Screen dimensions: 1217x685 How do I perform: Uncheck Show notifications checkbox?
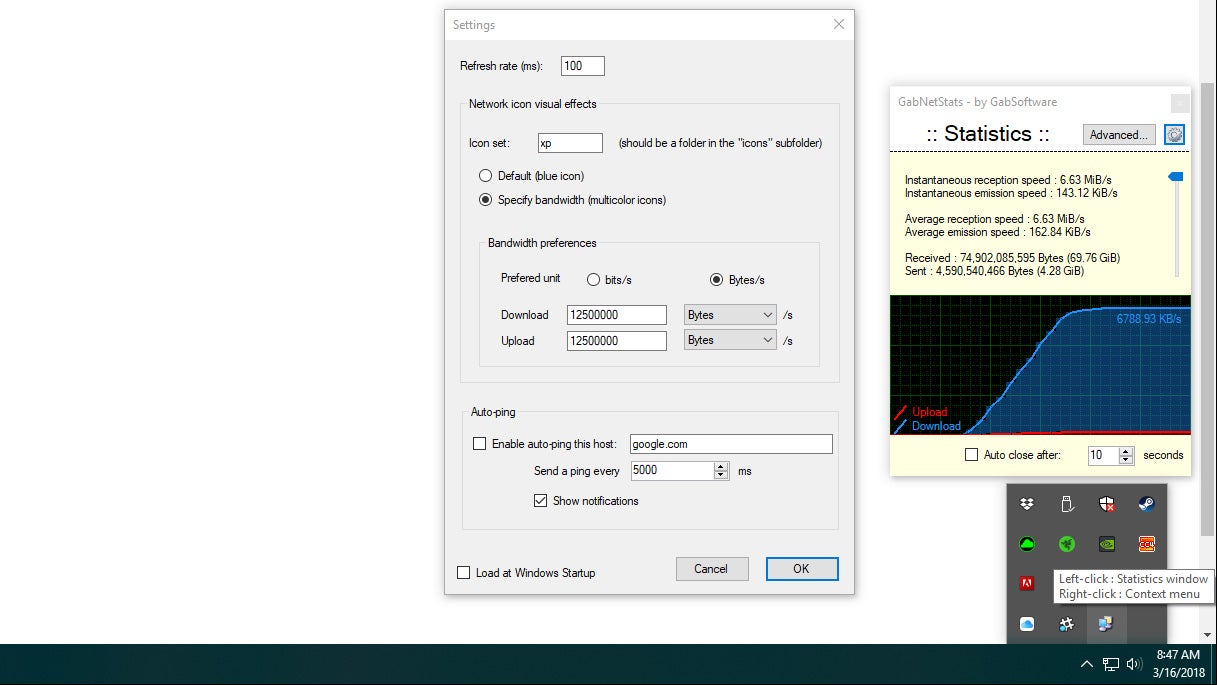coord(540,501)
